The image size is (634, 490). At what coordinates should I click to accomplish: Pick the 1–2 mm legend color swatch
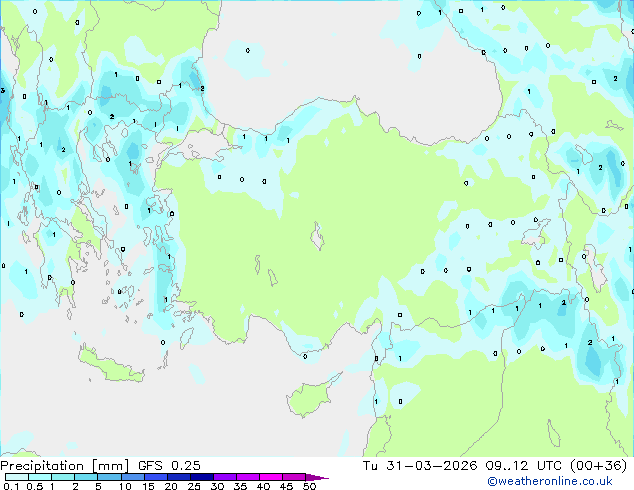(x=63, y=477)
